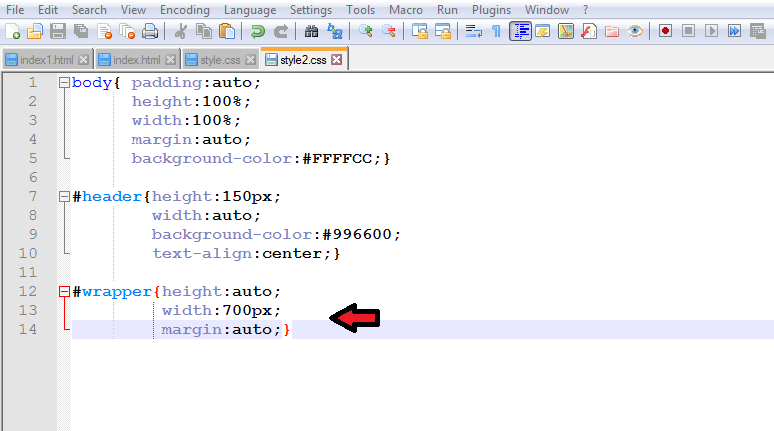Open Find with the binoculars icon
Viewport: 774px width, 431px height.
pyautogui.click(x=311, y=31)
